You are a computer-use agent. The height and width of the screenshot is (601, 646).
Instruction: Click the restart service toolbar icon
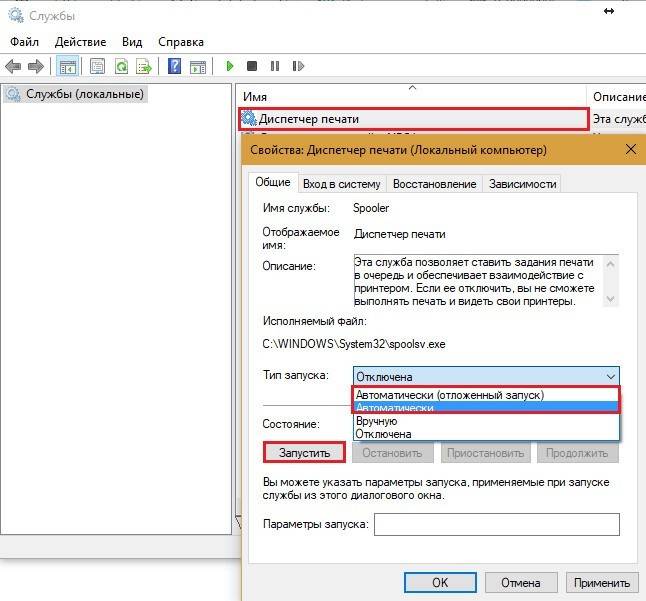tap(295, 66)
